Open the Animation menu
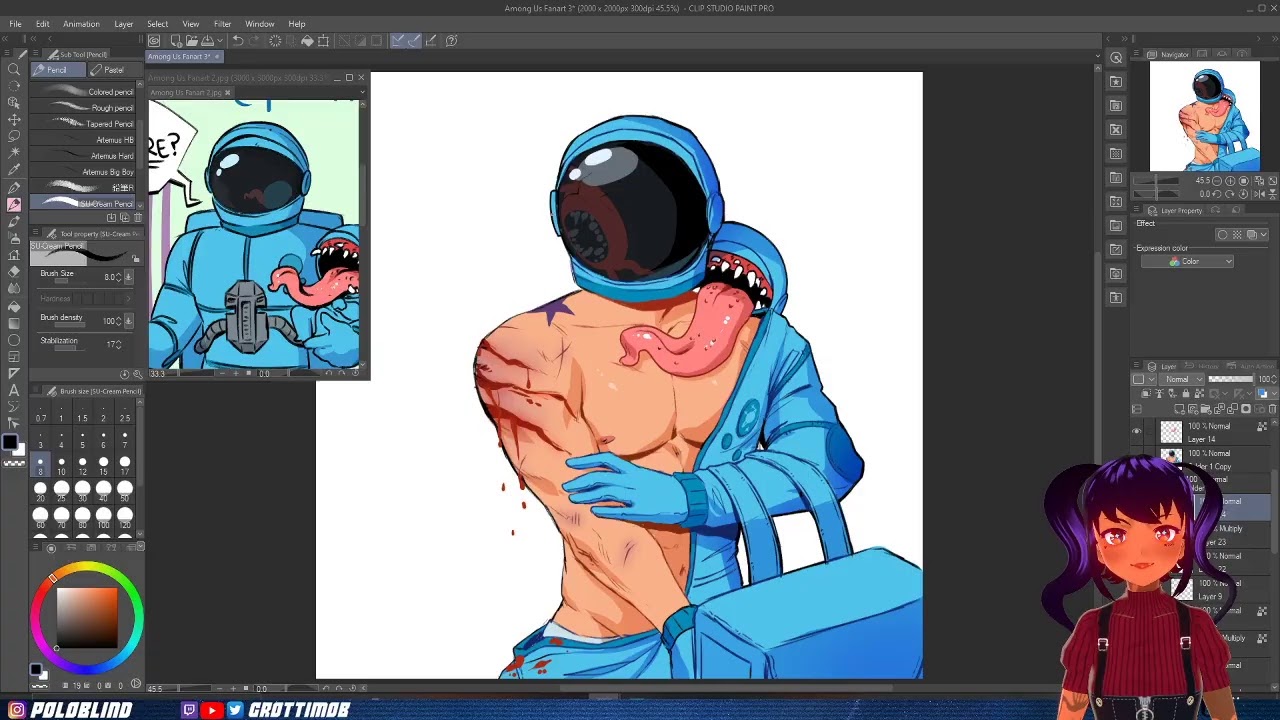Image resolution: width=1280 pixels, height=720 pixels. [81, 24]
